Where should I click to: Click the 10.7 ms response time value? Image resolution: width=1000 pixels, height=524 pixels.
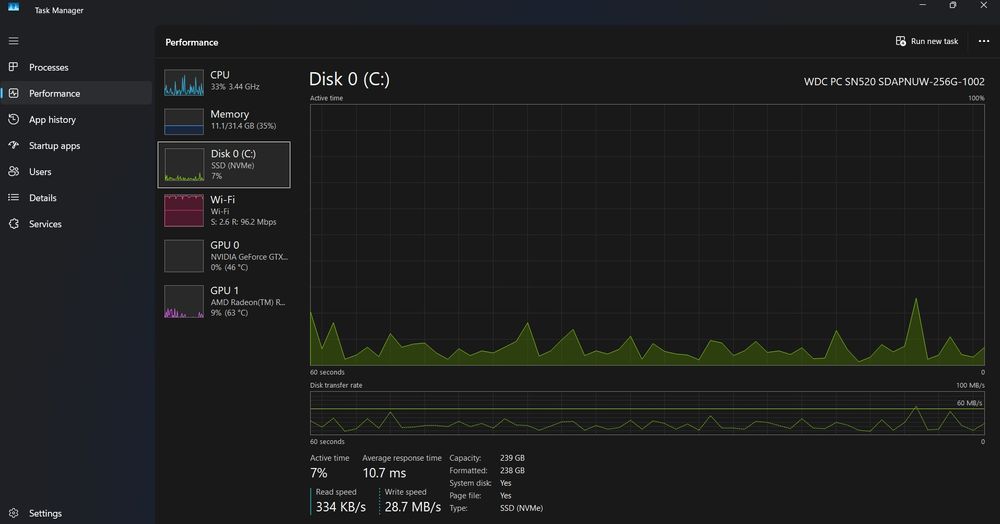[x=384, y=473]
